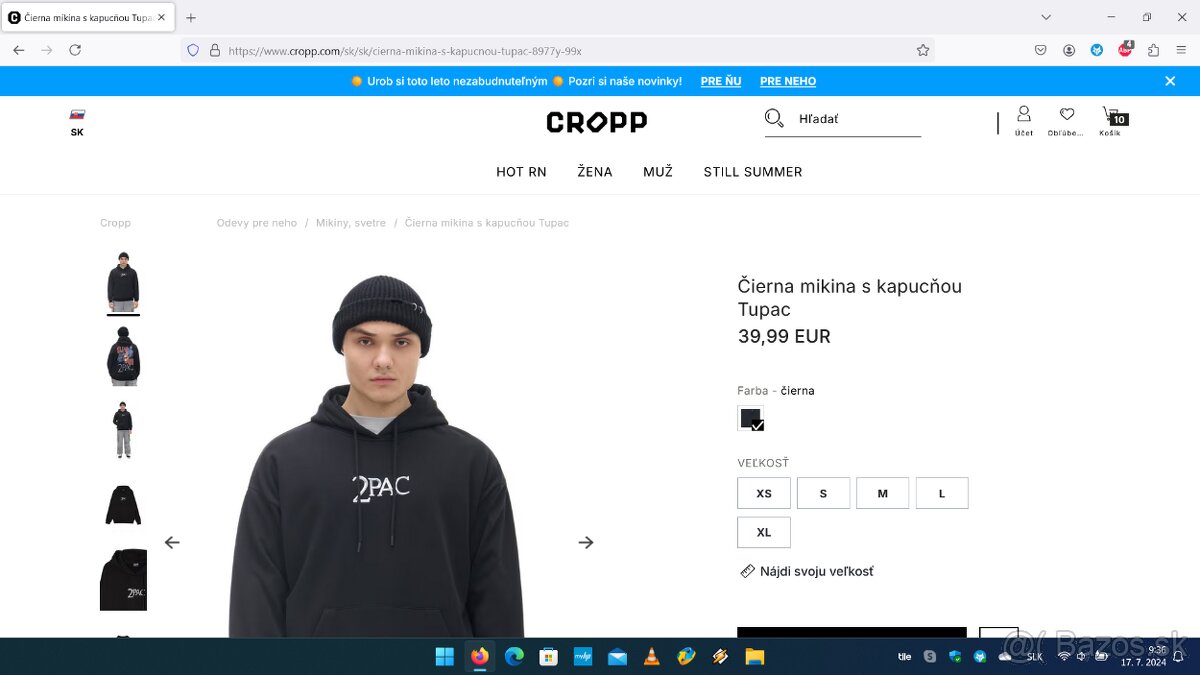Follow PRE NEHO banner link
The height and width of the screenshot is (675, 1200).
[788, 81]
